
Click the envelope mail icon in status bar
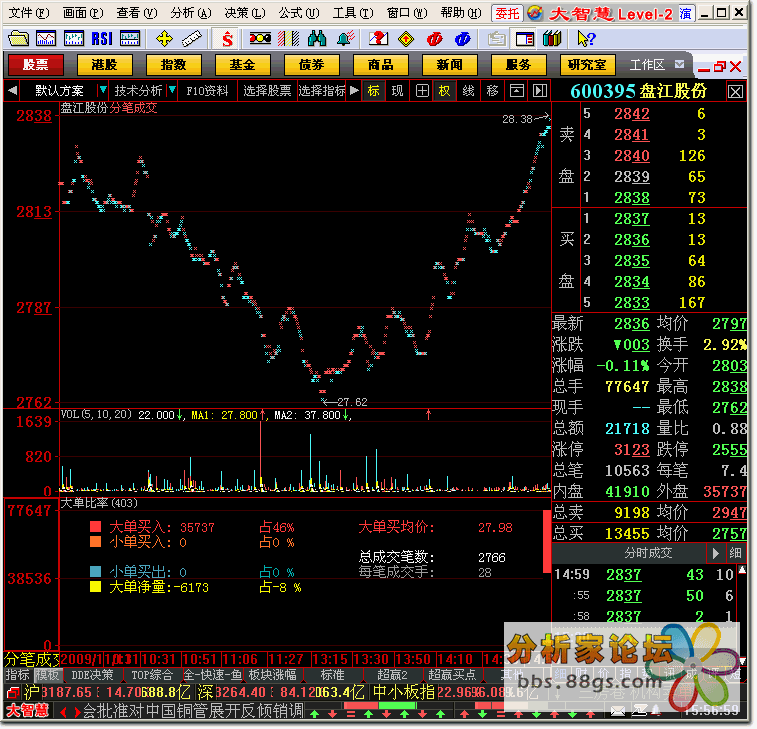click(x=617, y=712)
